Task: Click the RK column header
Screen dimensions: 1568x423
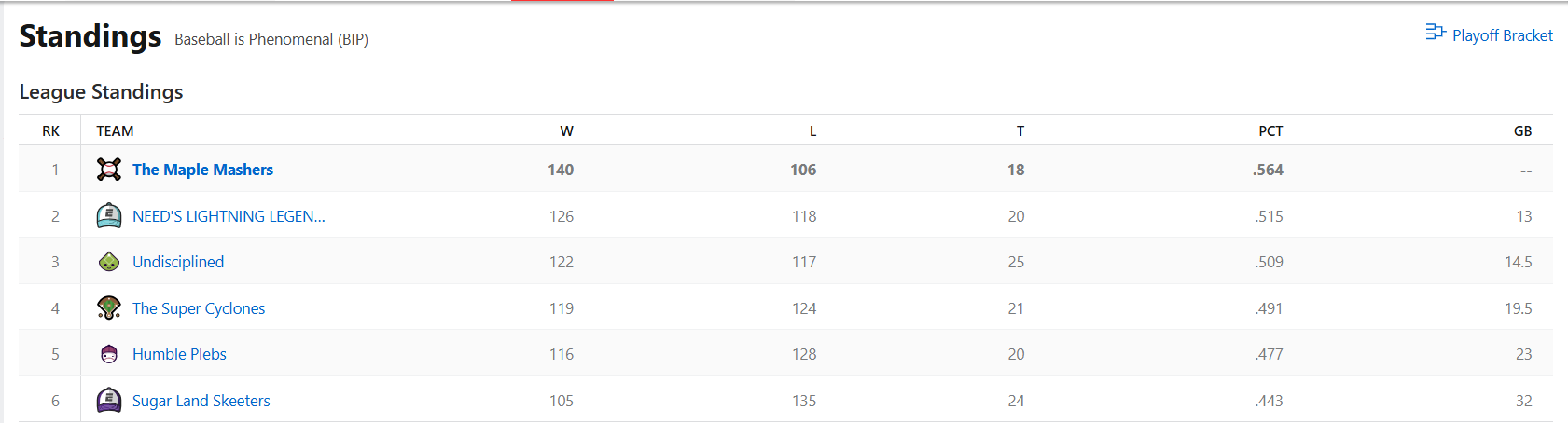Action: click(50, 131)
